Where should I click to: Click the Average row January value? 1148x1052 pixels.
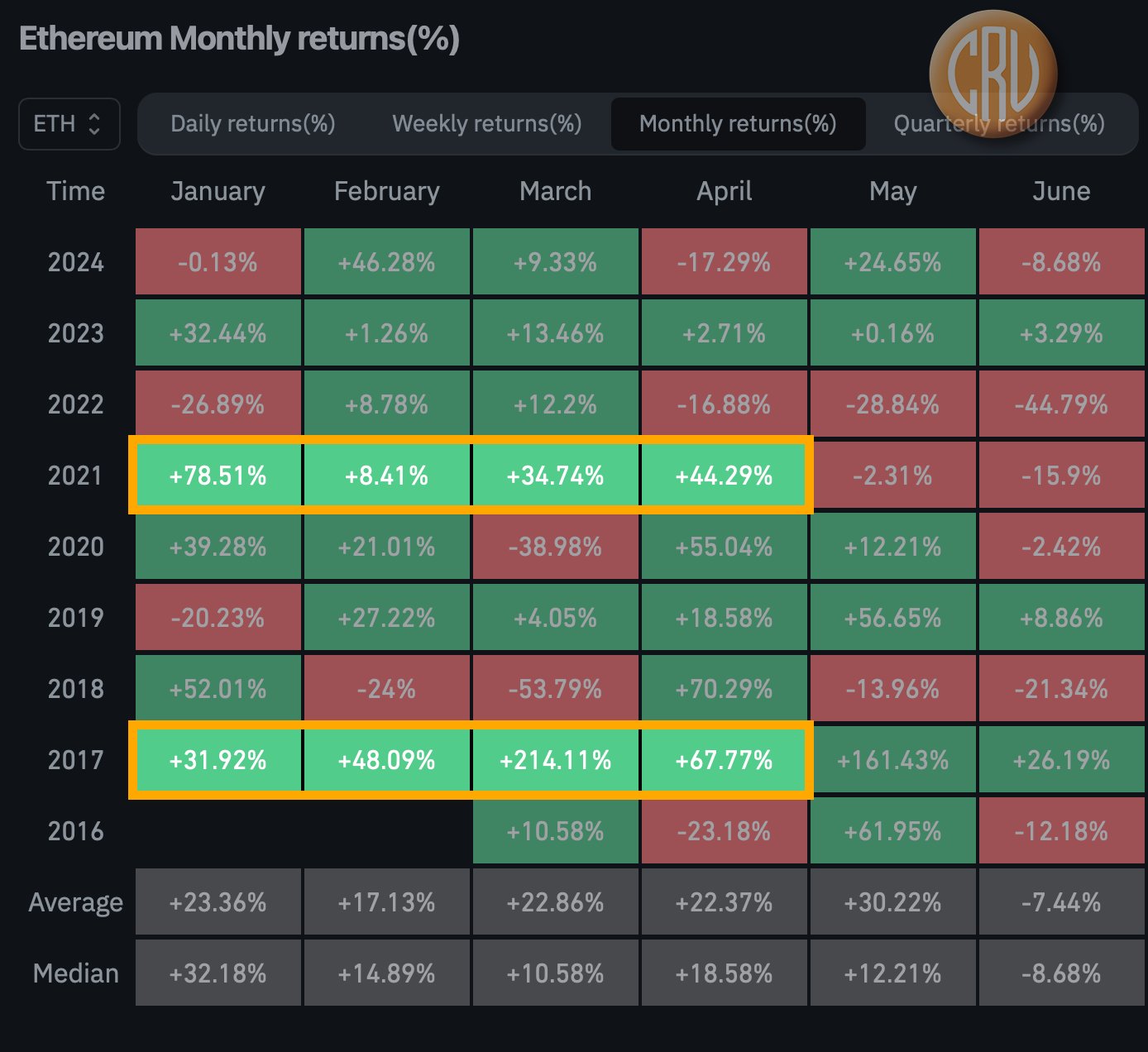tap(218, 901)
